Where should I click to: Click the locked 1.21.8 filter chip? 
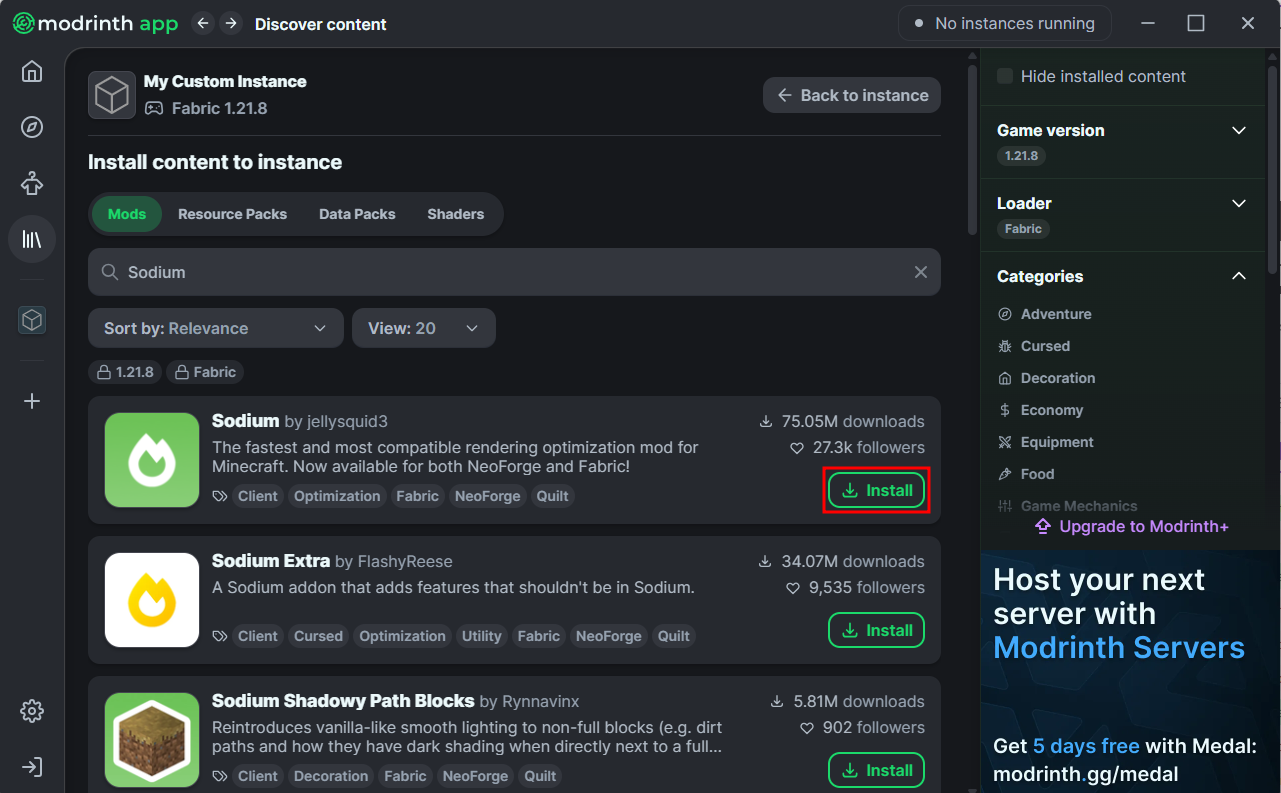[126, 372]
